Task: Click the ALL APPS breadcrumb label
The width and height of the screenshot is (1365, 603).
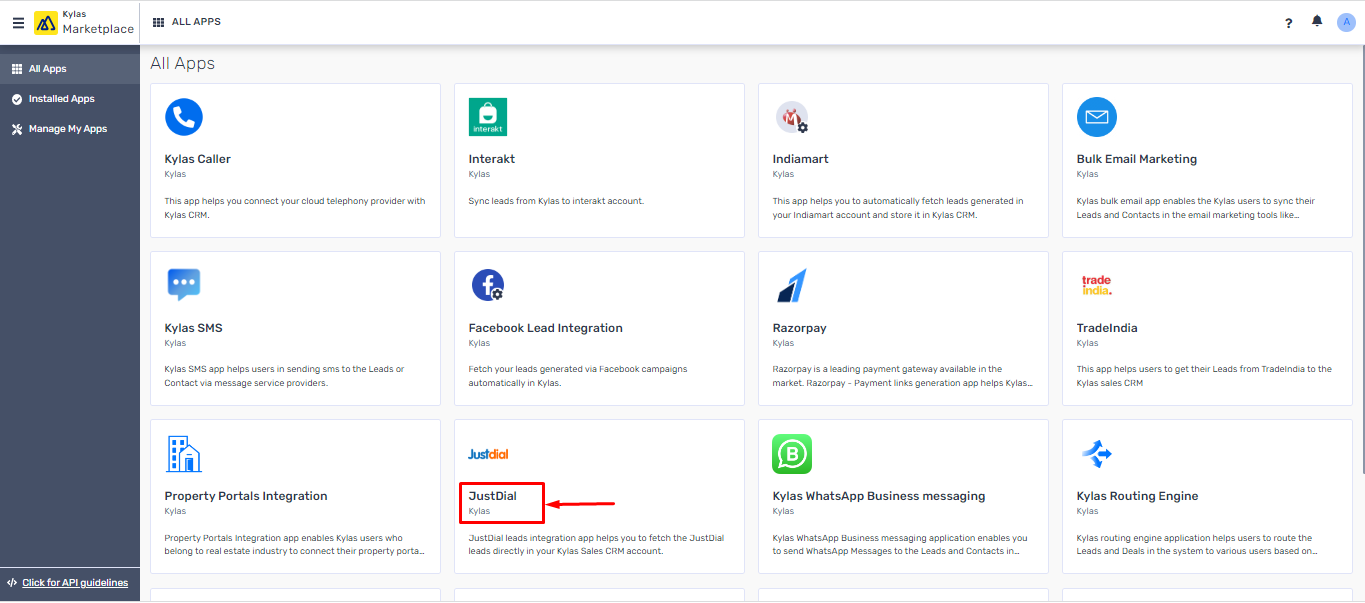Action: pyautogui.click(x=196, y=22)
